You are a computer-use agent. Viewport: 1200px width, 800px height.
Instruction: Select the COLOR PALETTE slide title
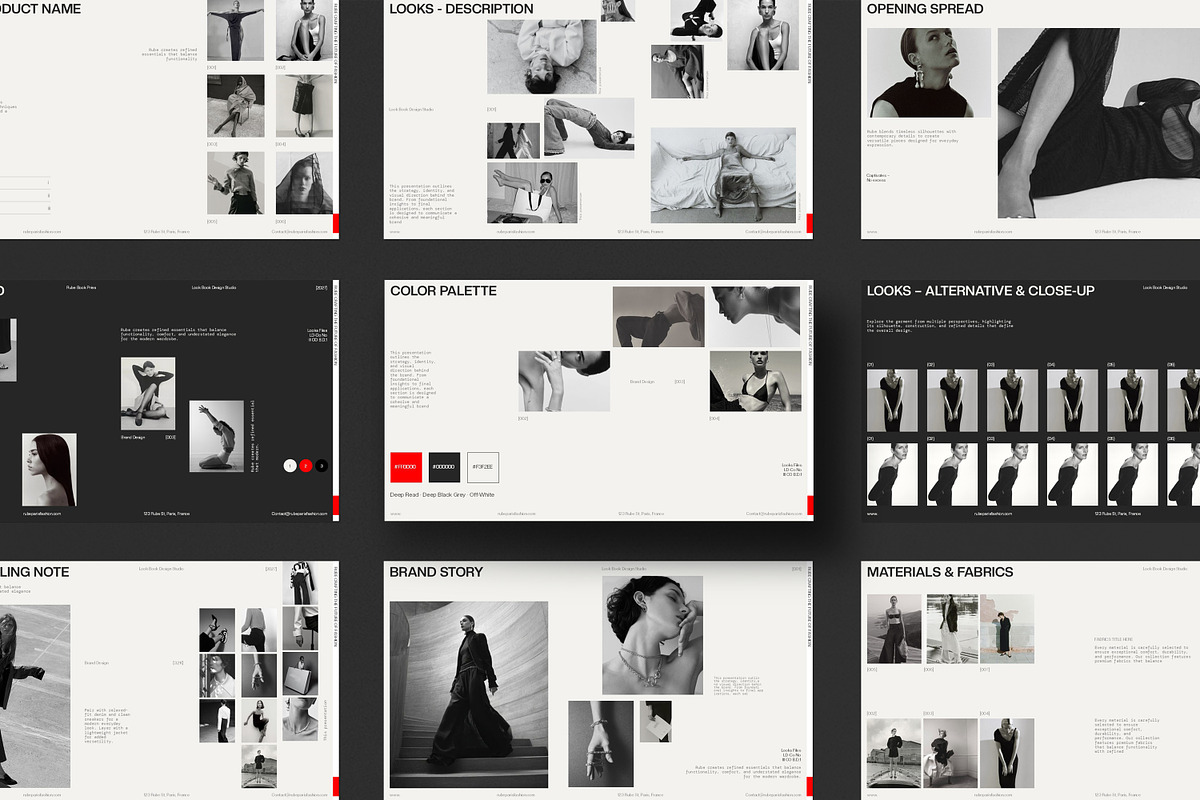click(x=443, y=291)
